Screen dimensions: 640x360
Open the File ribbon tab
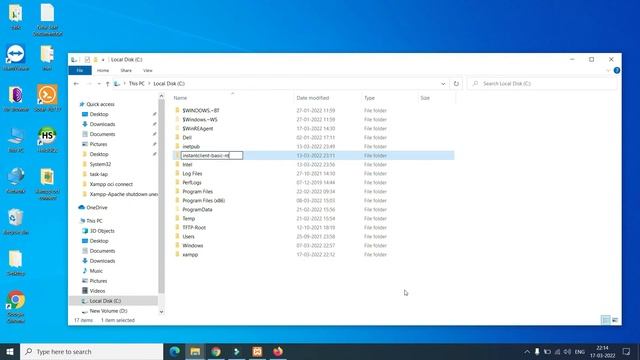click(80, 71)
